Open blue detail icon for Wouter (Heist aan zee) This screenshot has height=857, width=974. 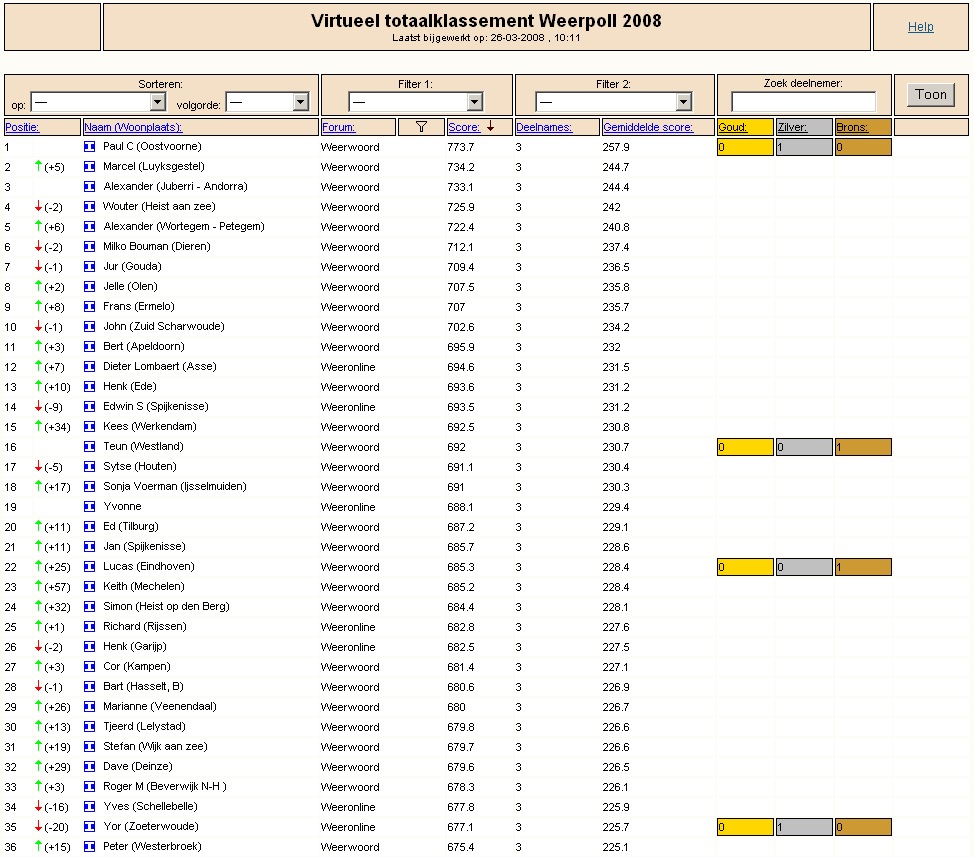(x=89, y=207)
